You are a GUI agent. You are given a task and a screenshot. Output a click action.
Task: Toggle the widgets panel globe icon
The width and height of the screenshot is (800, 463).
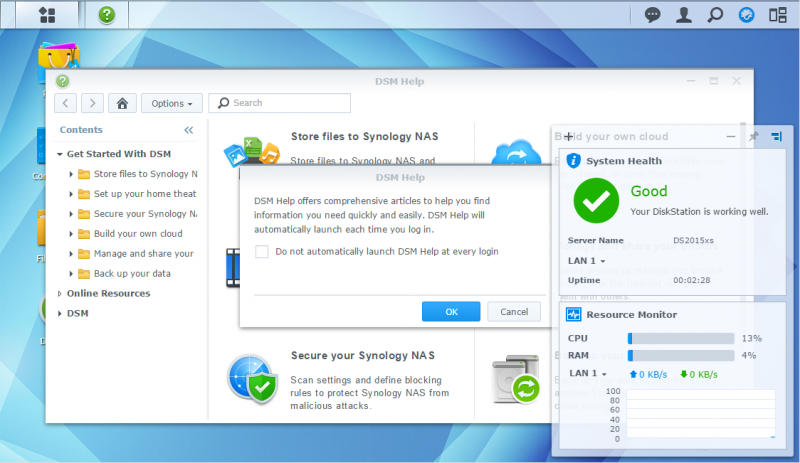[x=746, y=15]
